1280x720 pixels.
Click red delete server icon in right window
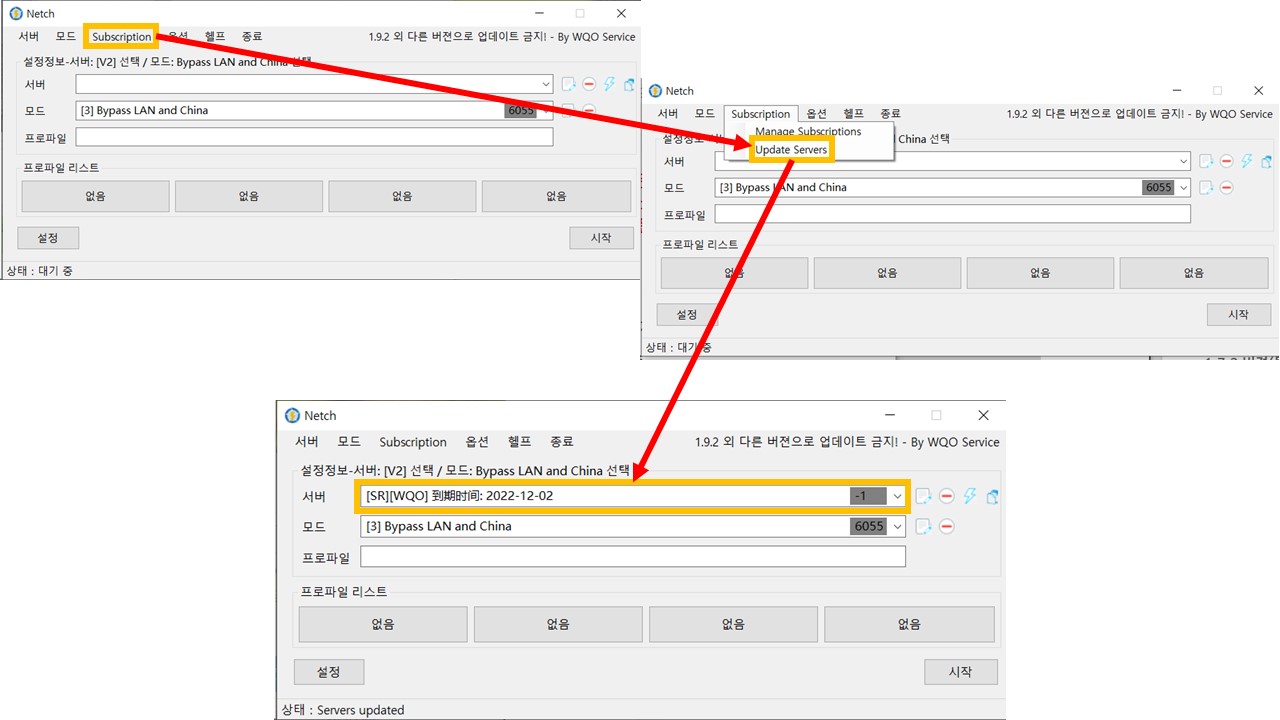tap(1226, 161)
